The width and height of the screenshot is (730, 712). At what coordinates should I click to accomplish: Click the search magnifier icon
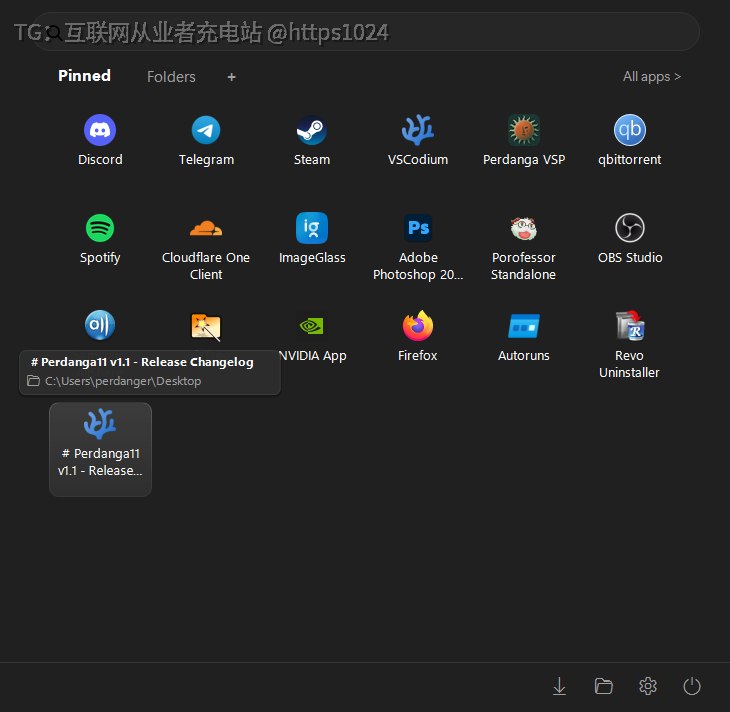click(54, 33)
